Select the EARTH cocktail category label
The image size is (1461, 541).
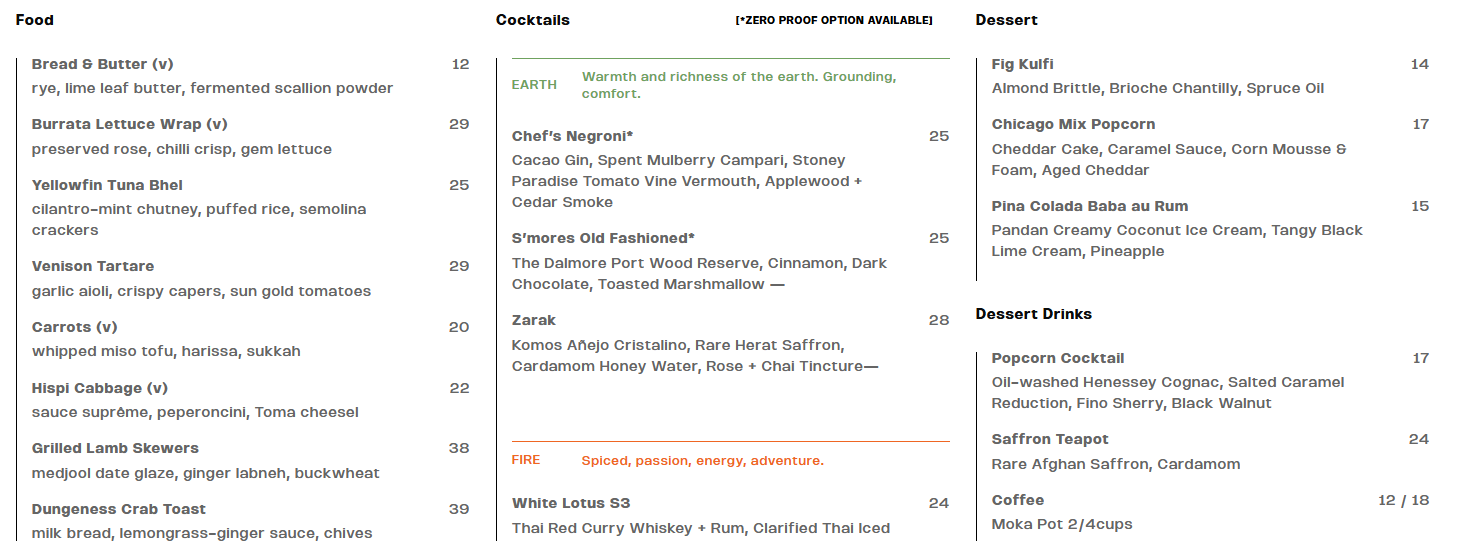coord(534,85)
